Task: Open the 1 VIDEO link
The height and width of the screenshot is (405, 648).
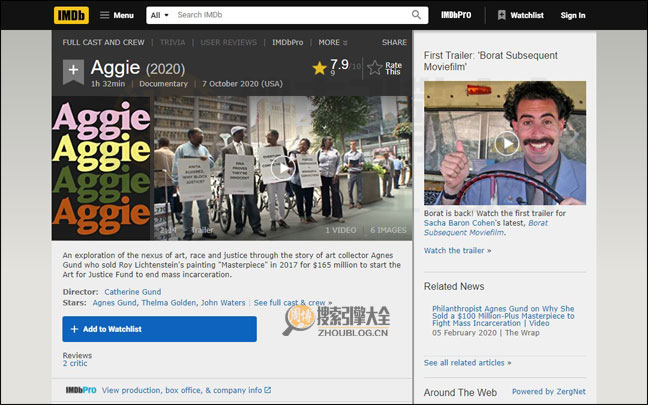Action: pyautogui.click(x=341, y=230)
